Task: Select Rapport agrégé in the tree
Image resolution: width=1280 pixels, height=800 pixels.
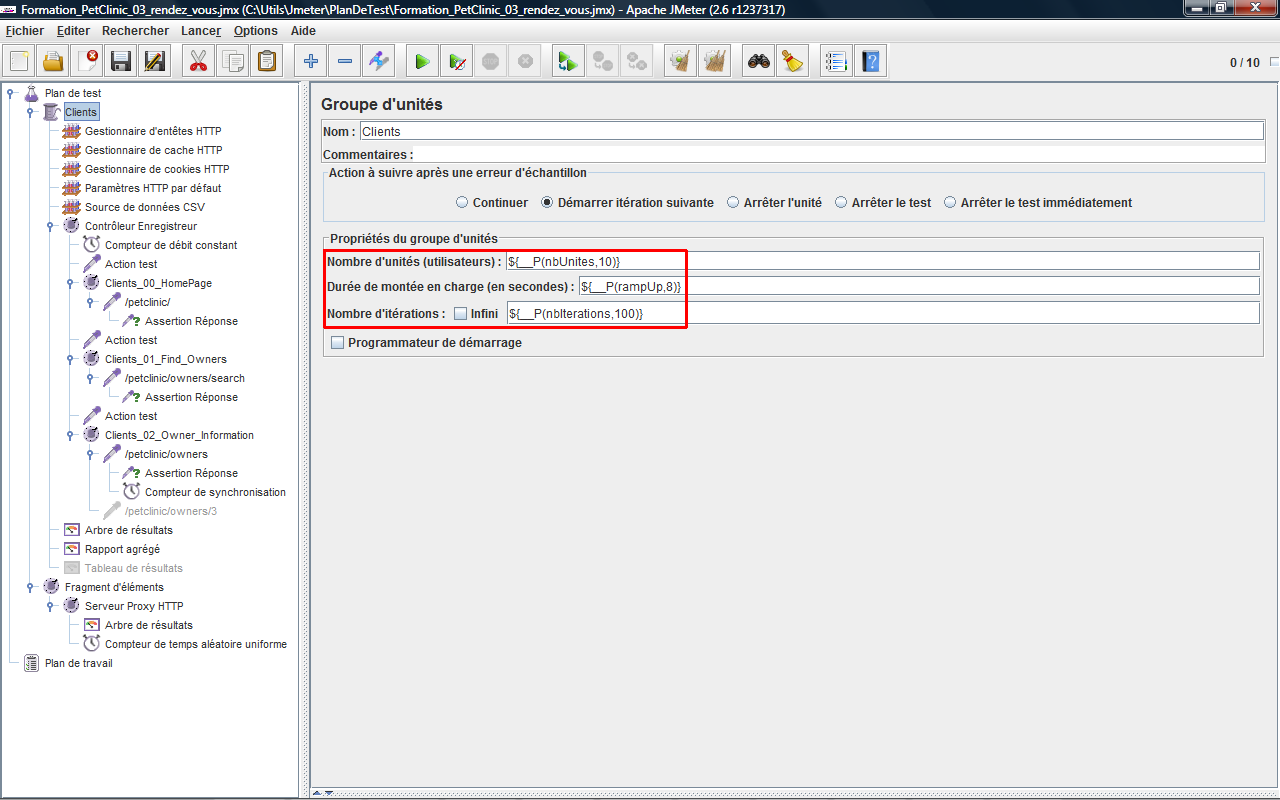Action: [x=121, y=549]
